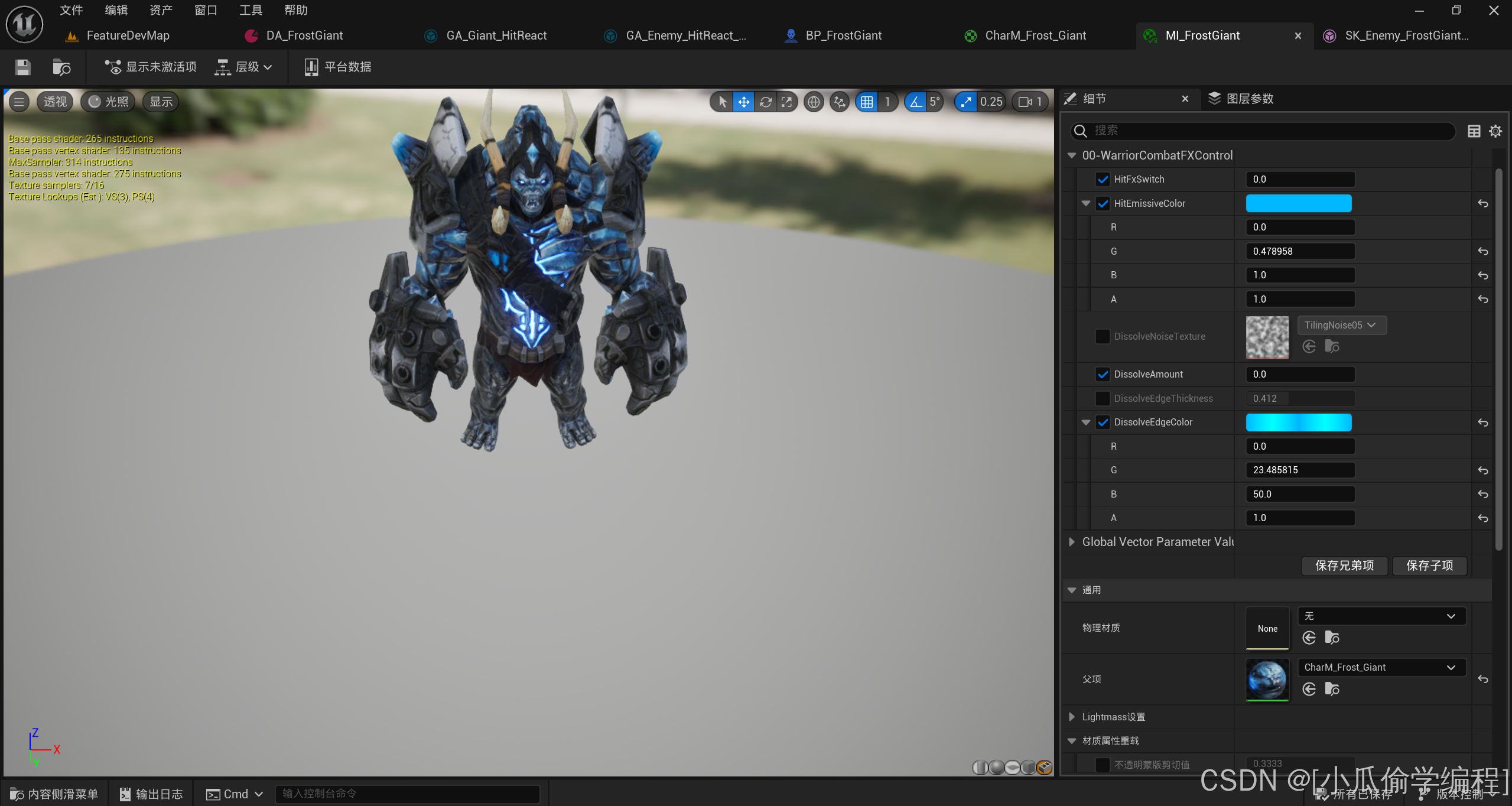The height and width of the screenshot is (806, 1512).
Task: Activate the Rotate tool
Action: click(766, 102)
